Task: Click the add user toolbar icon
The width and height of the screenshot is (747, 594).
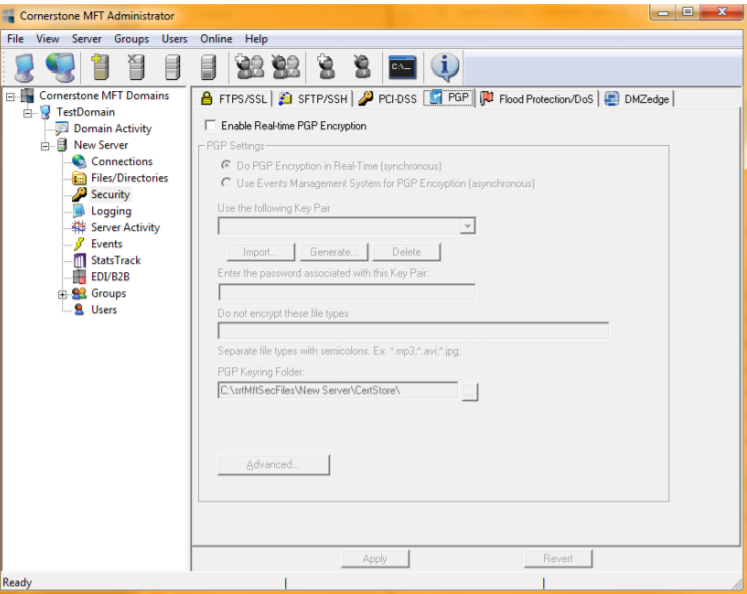Action: (x=326, y=67)
